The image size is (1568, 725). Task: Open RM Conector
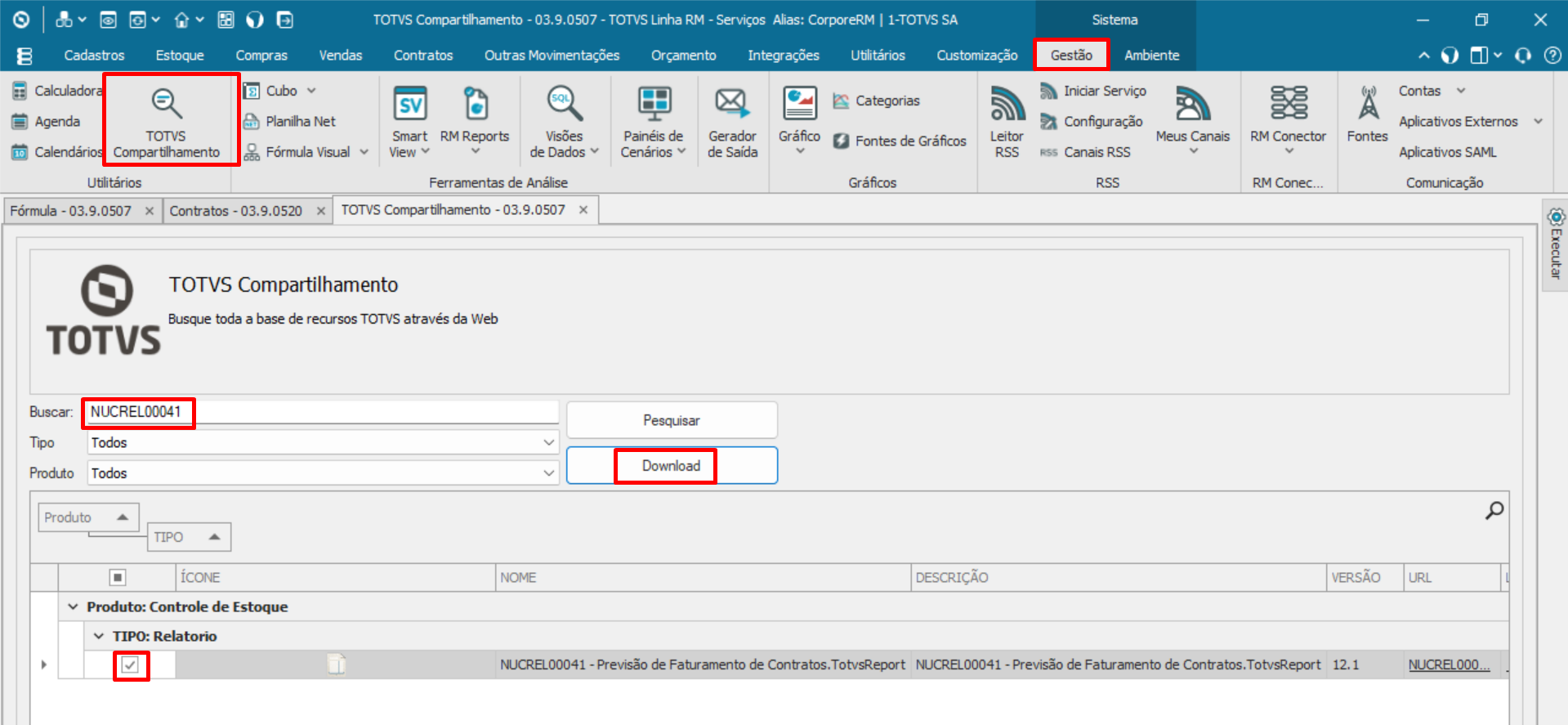click(1288, 121)
